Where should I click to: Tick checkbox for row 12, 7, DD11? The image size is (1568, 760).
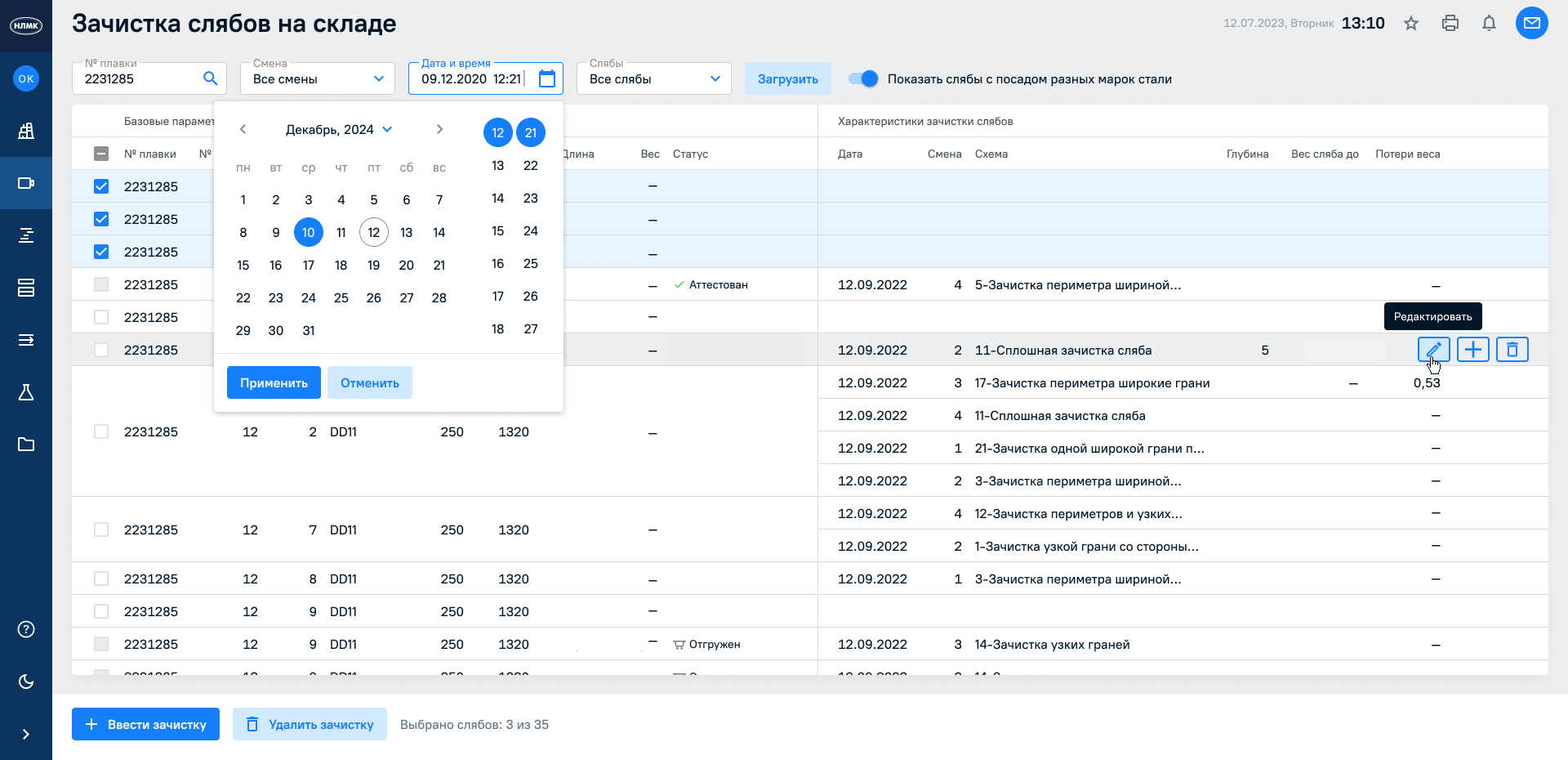point(101,530)
